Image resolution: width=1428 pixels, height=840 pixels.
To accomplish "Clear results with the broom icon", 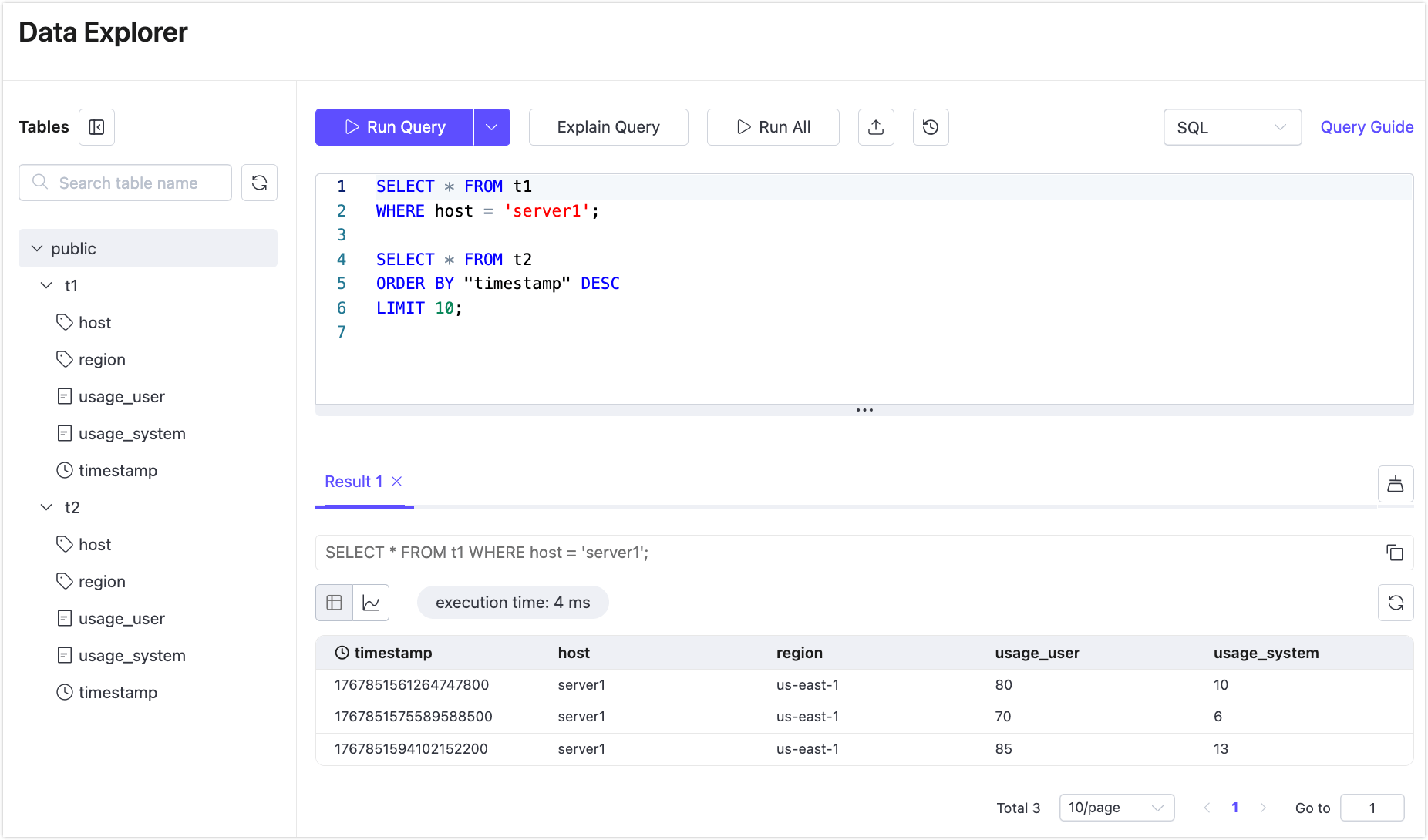I will 1396,484.
